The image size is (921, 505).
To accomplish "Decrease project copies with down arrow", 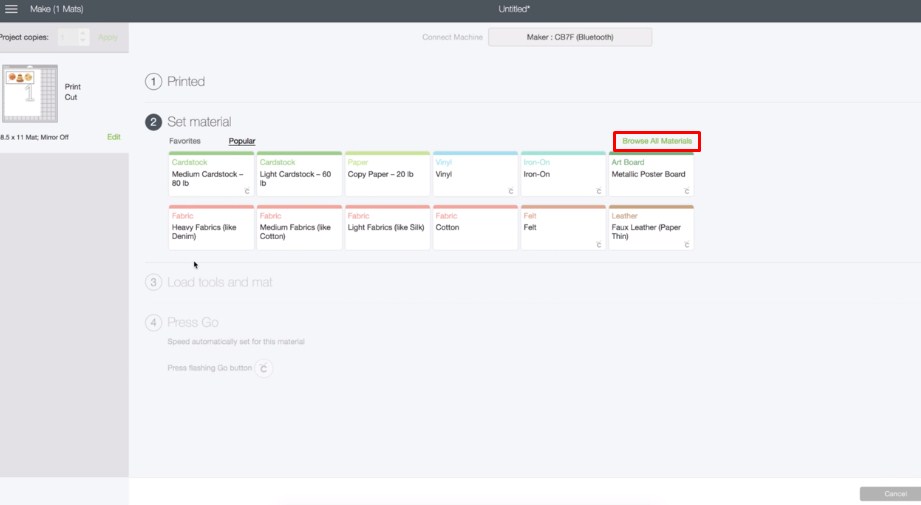I will [x=83, y=41].
